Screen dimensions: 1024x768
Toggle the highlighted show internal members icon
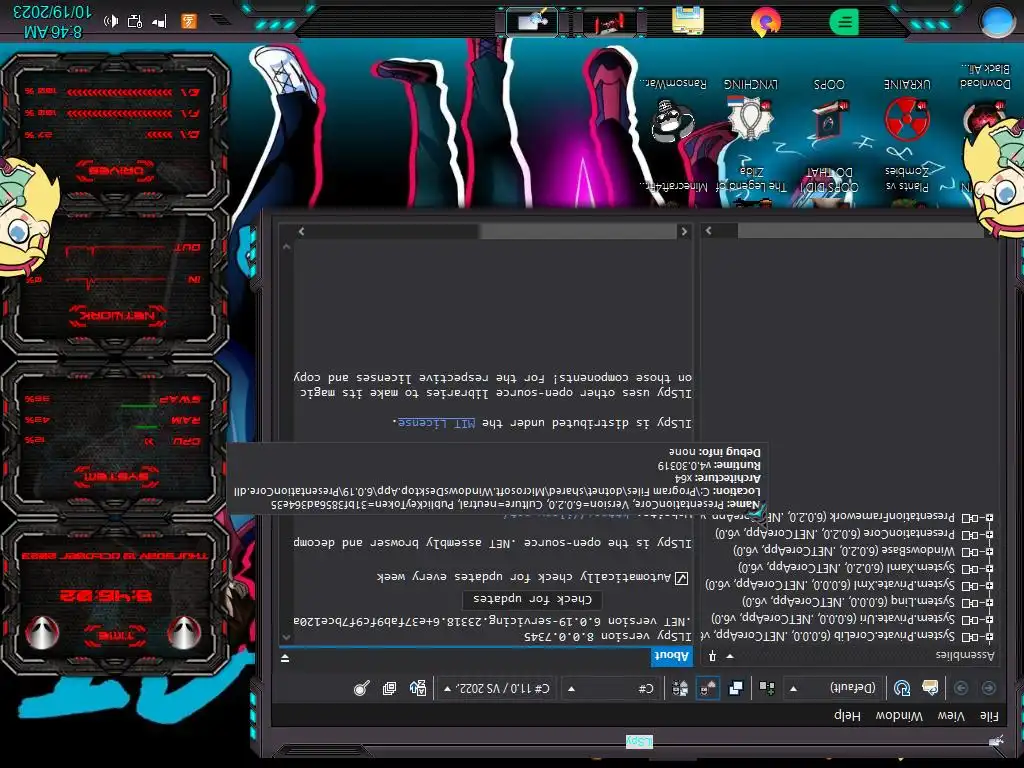[707, 688]
